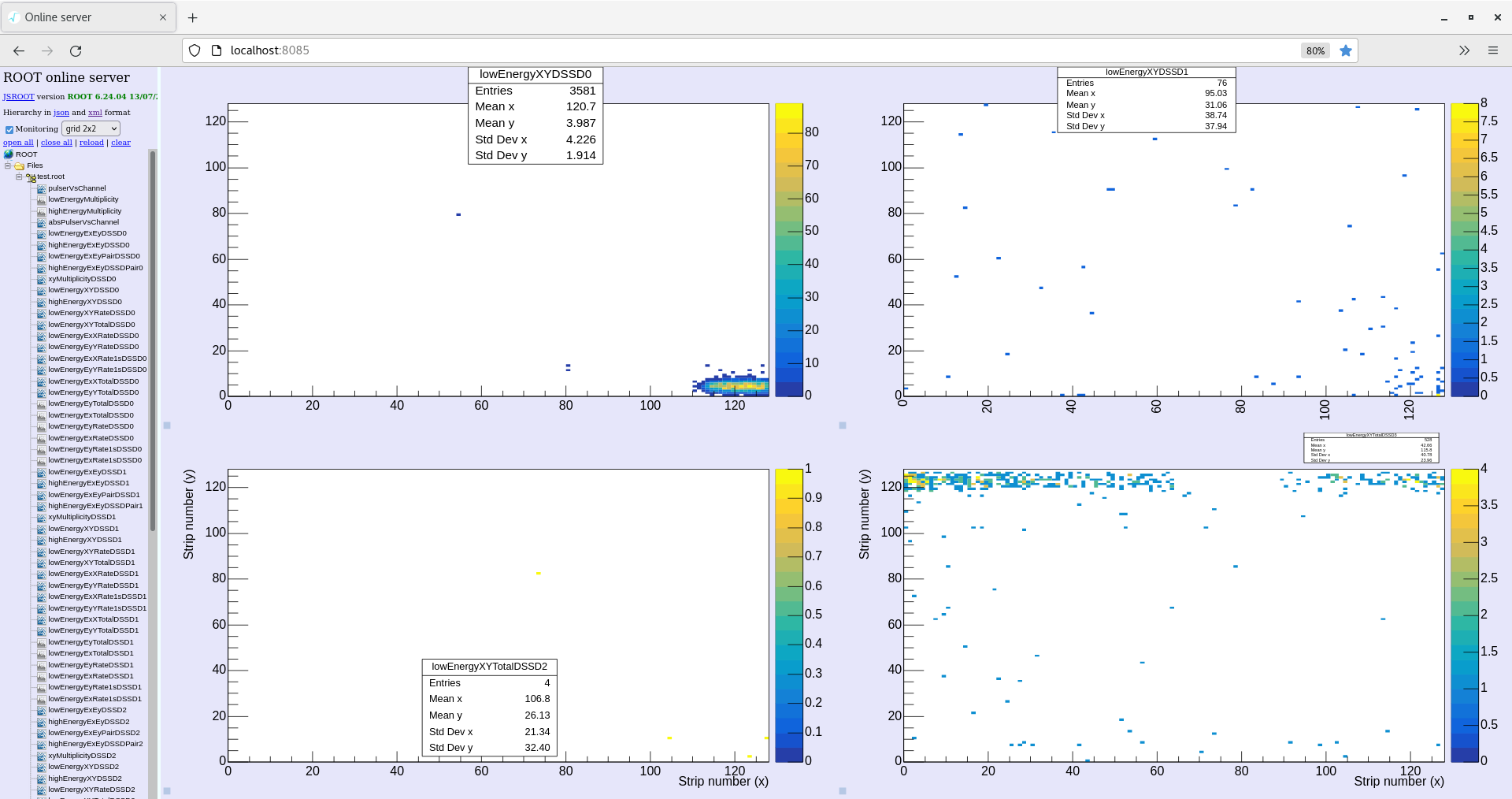This screenshot has height=799, width=1512.
Task: Select highEnergyXYDSSD1 in the tree
Action: click(85, 540)
